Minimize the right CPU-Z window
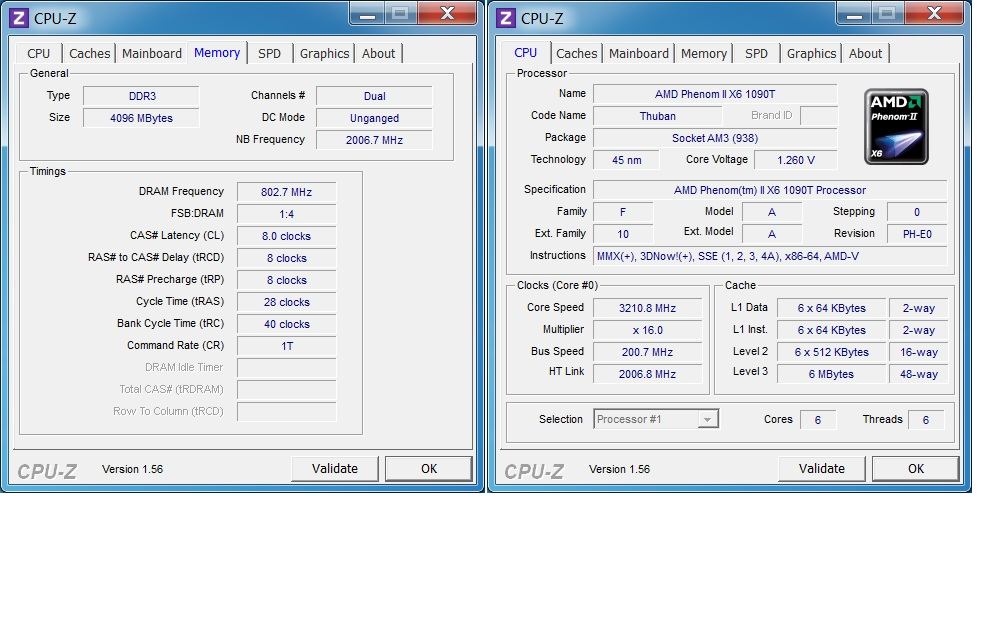This screenshot has width=1008, height=630. [854, 14]
